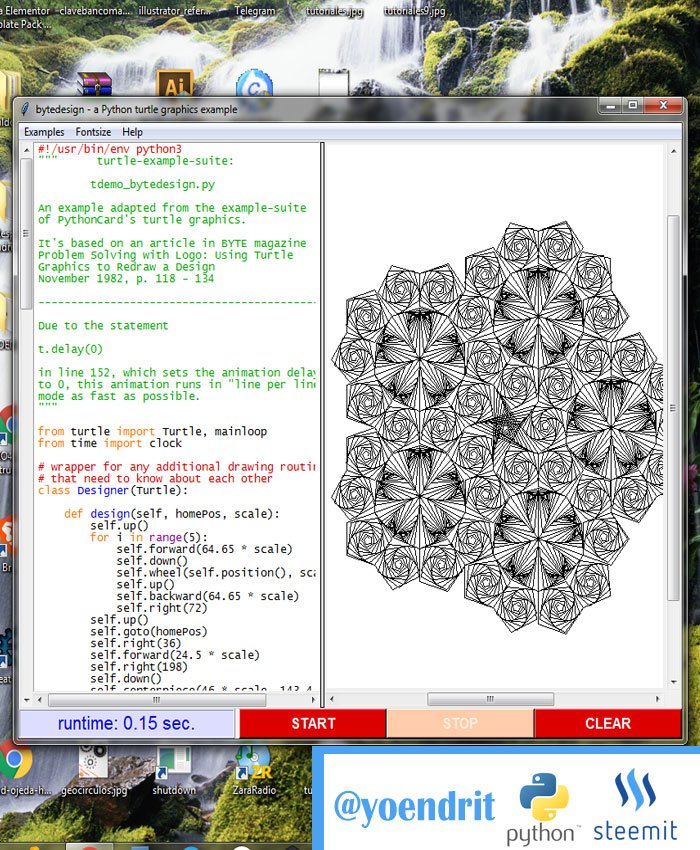Screen dimensions: 700x850
Task: Click the canvas horizontal scrollbar thumb
Action: point(490,699)
